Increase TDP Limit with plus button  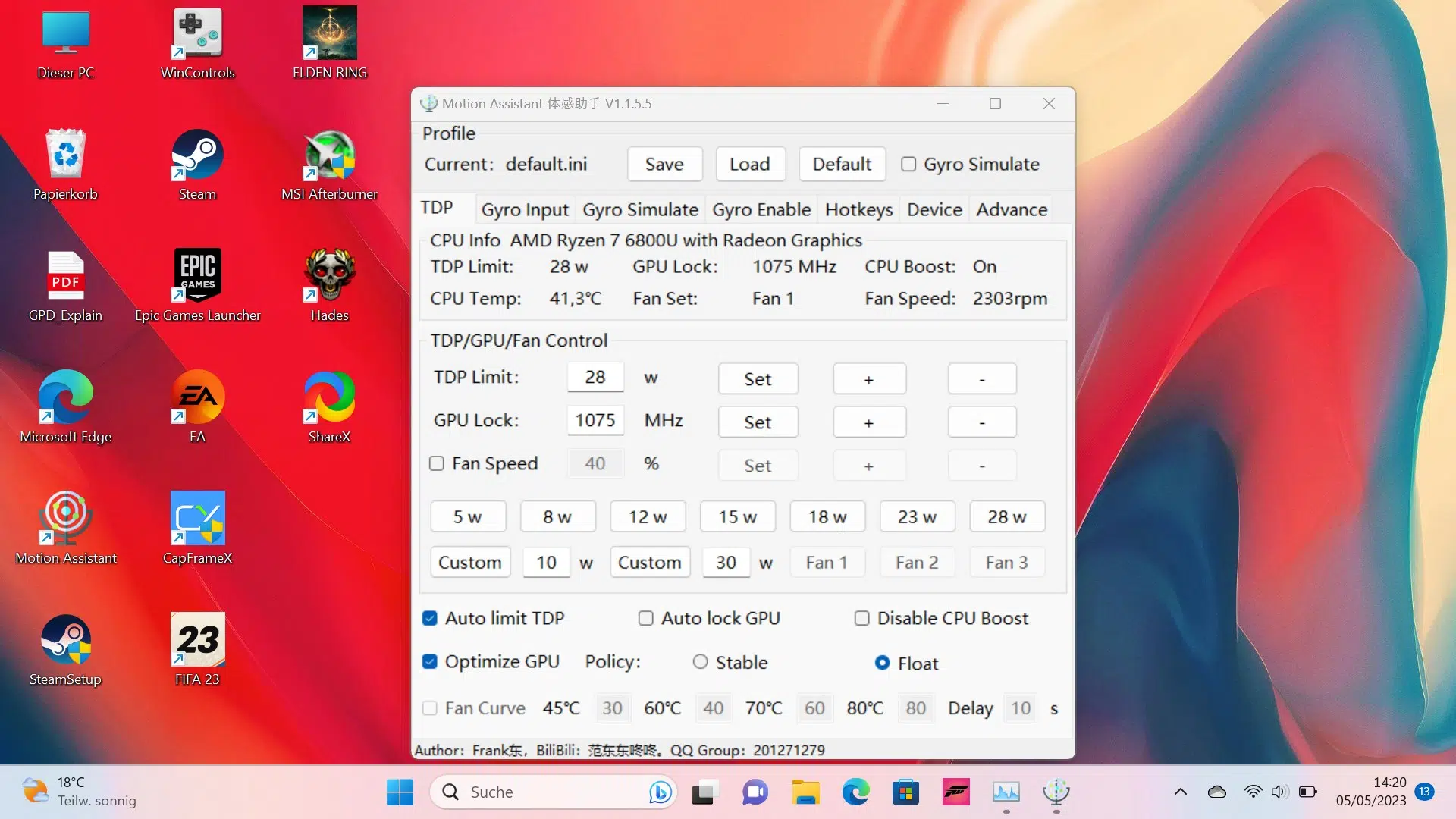pos(869,378)
